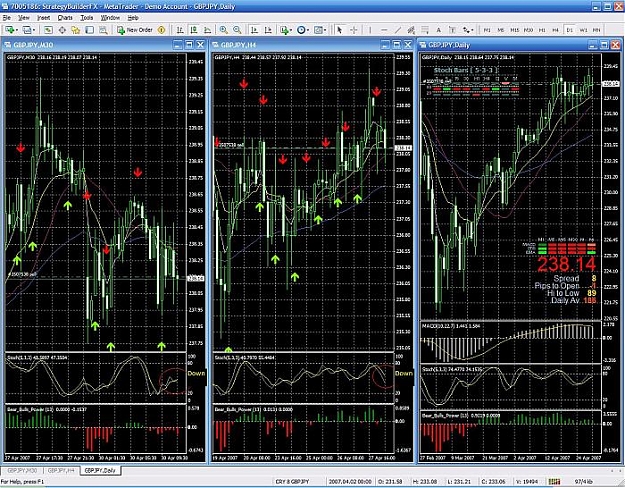Set timeframe to M30
This screenshot has width=625, height=488.
528,30
